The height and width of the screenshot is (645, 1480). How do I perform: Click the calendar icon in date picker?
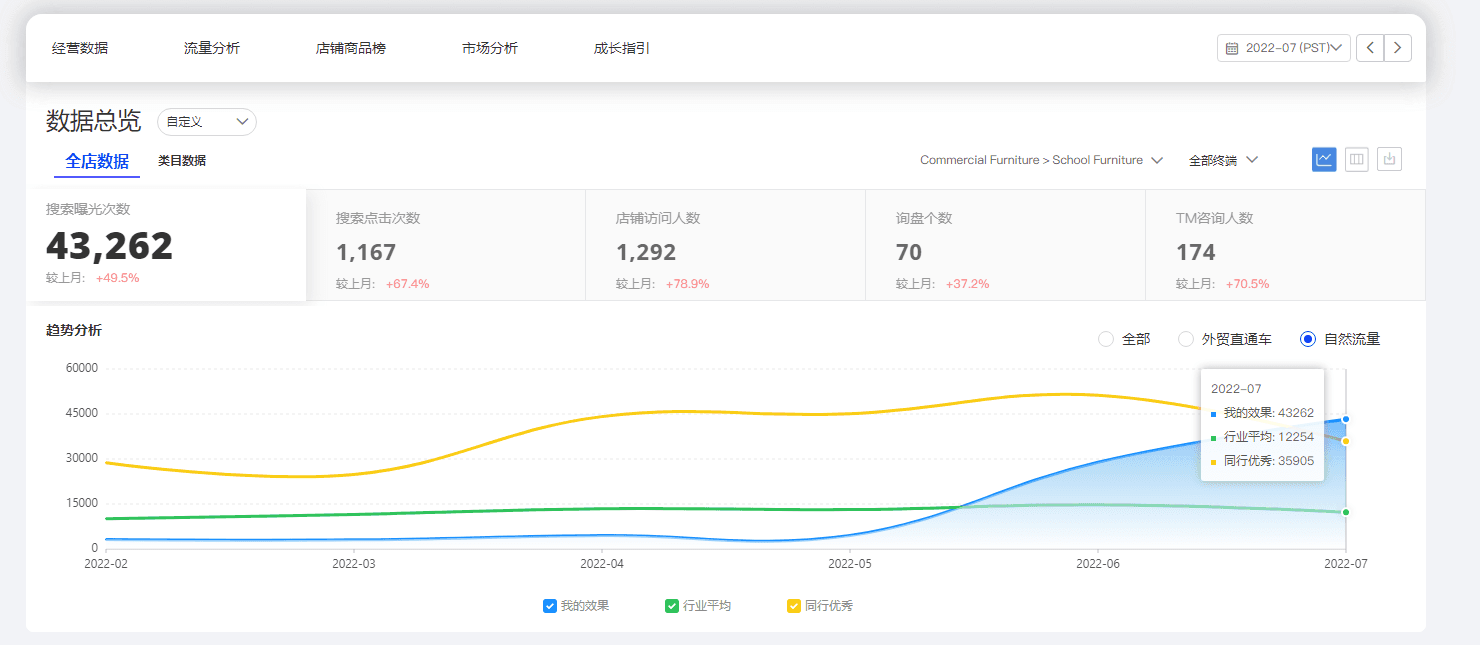coord(1232,48)
